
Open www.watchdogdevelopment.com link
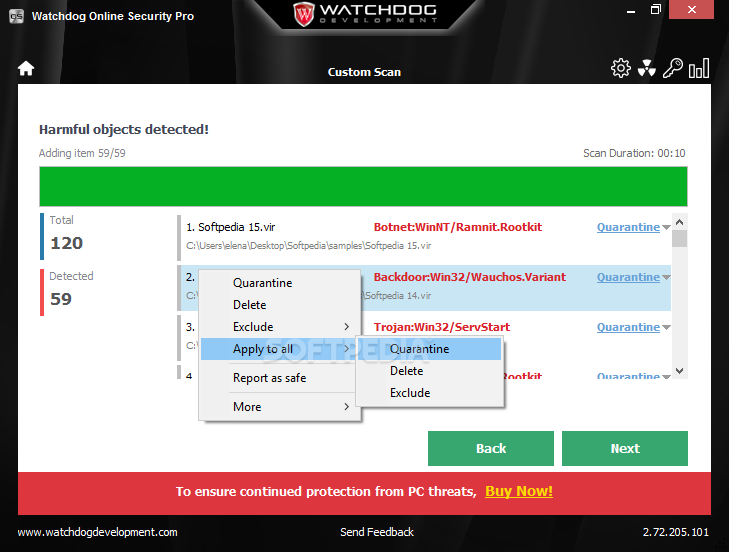coord(98,532)
